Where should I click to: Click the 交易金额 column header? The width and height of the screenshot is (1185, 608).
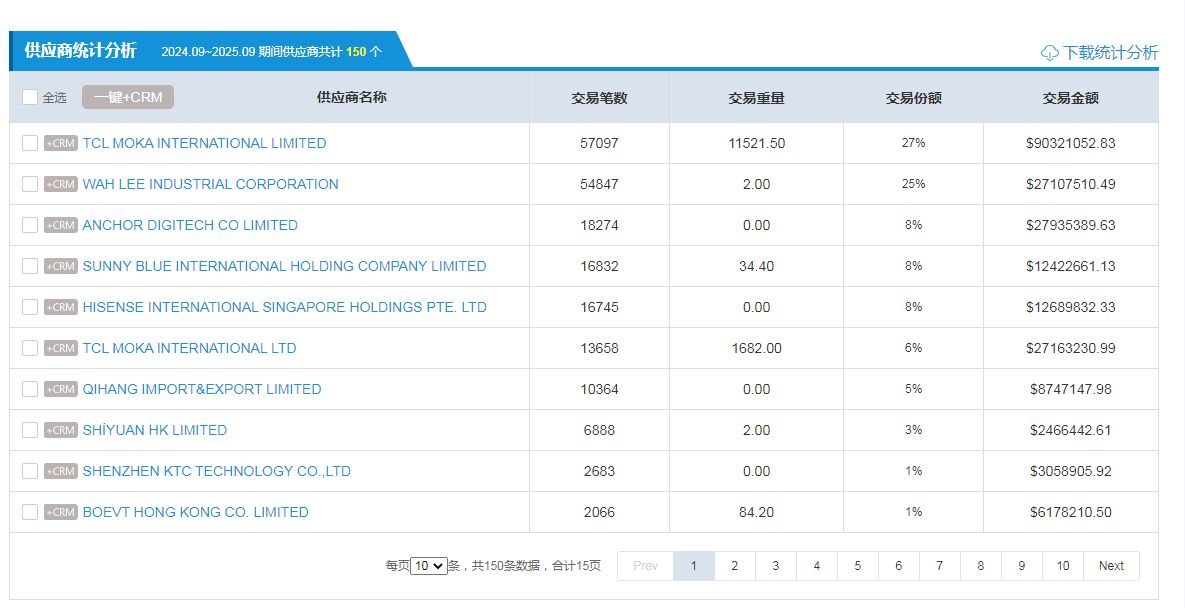coord(1070,98)
